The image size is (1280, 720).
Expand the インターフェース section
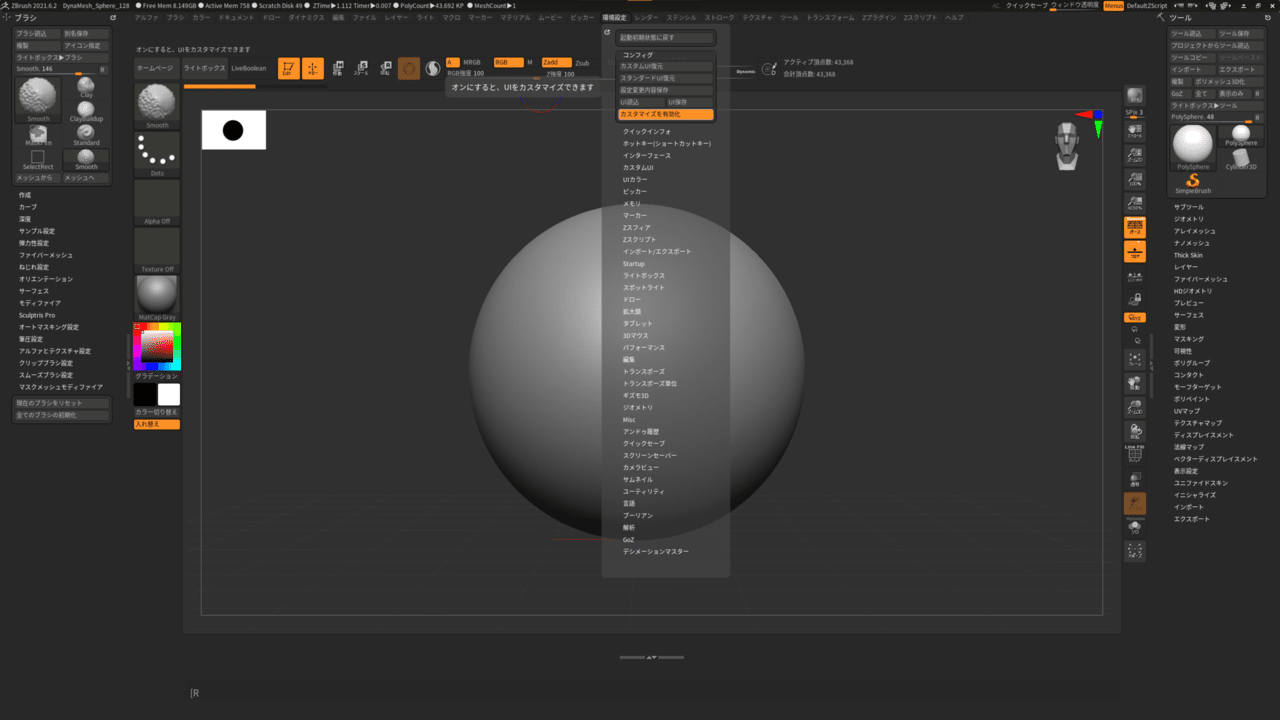coord(647,155)
